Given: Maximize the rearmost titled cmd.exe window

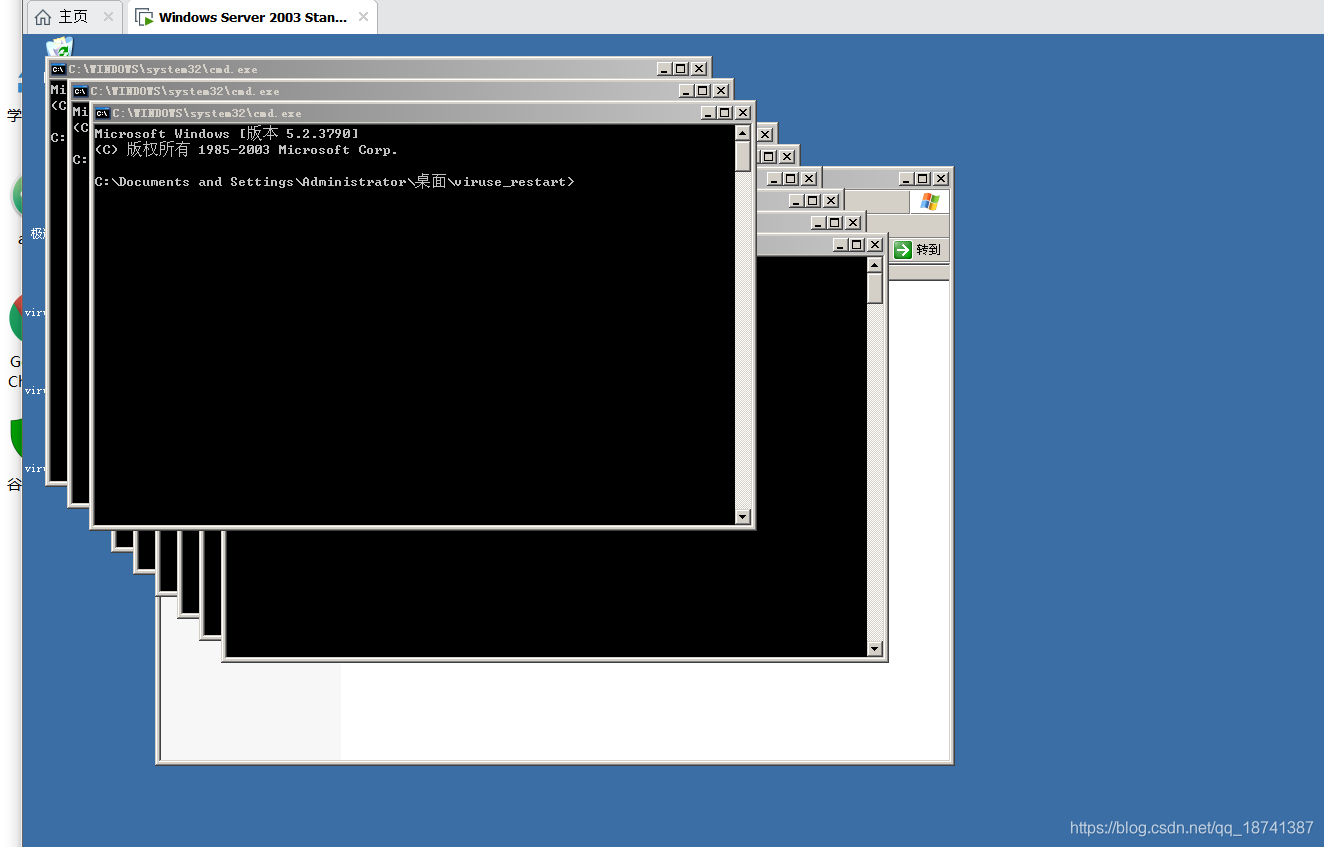Looking at the screenshot, I should [681, 69].
